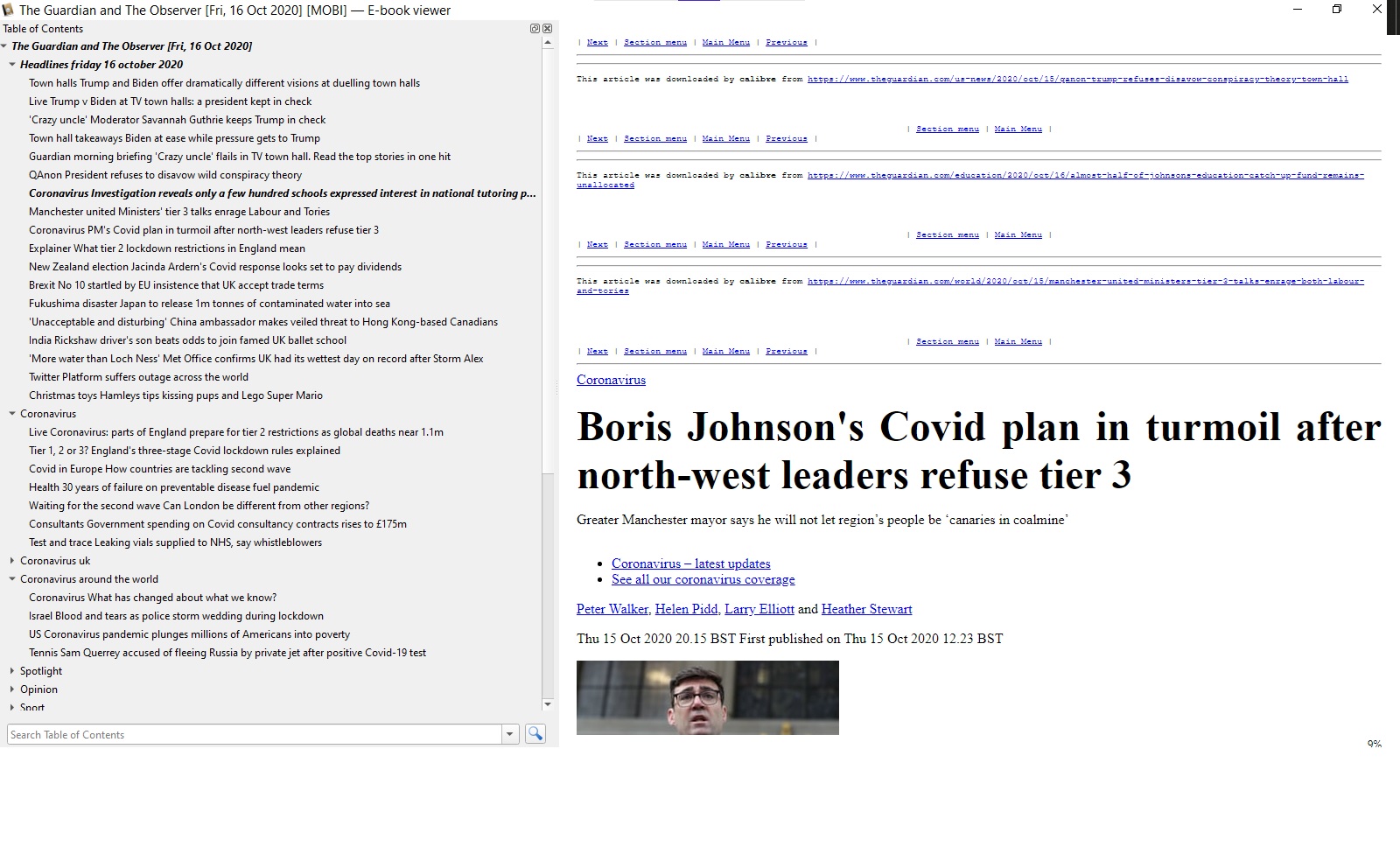1400x861 pixels.
Task: Select Fukushima disaster contaminated water entry
Action: point(209,304)
